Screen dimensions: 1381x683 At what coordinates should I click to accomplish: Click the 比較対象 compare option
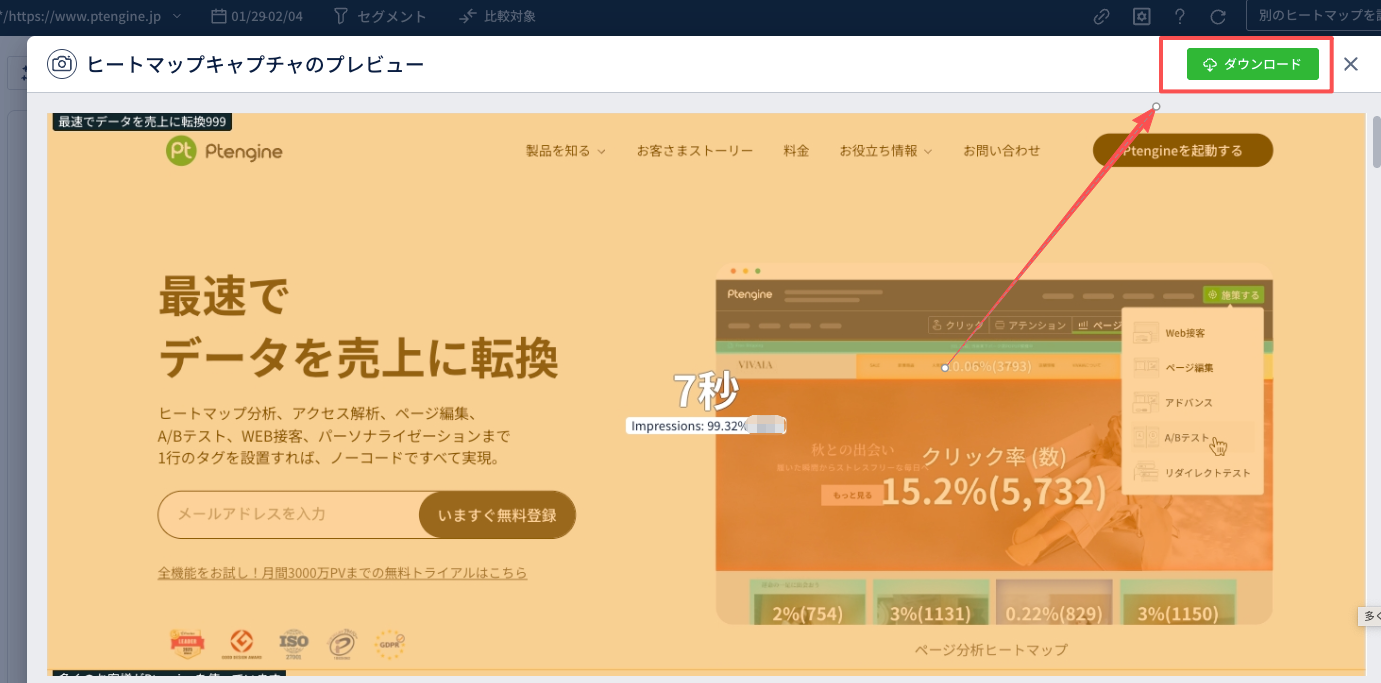[x=497, y=16]
